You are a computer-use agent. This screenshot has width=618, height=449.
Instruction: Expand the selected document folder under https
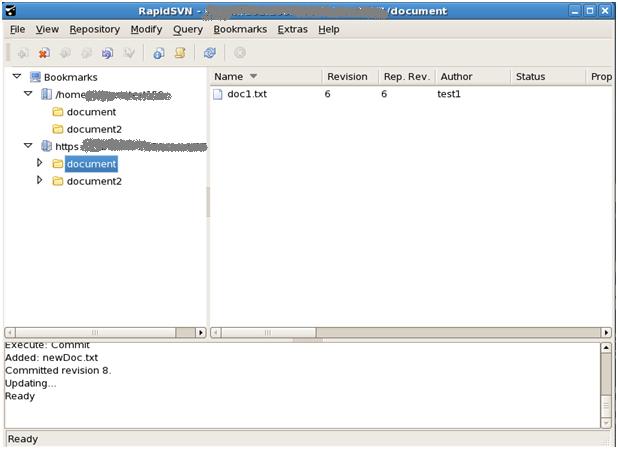(x=39, y=162)
